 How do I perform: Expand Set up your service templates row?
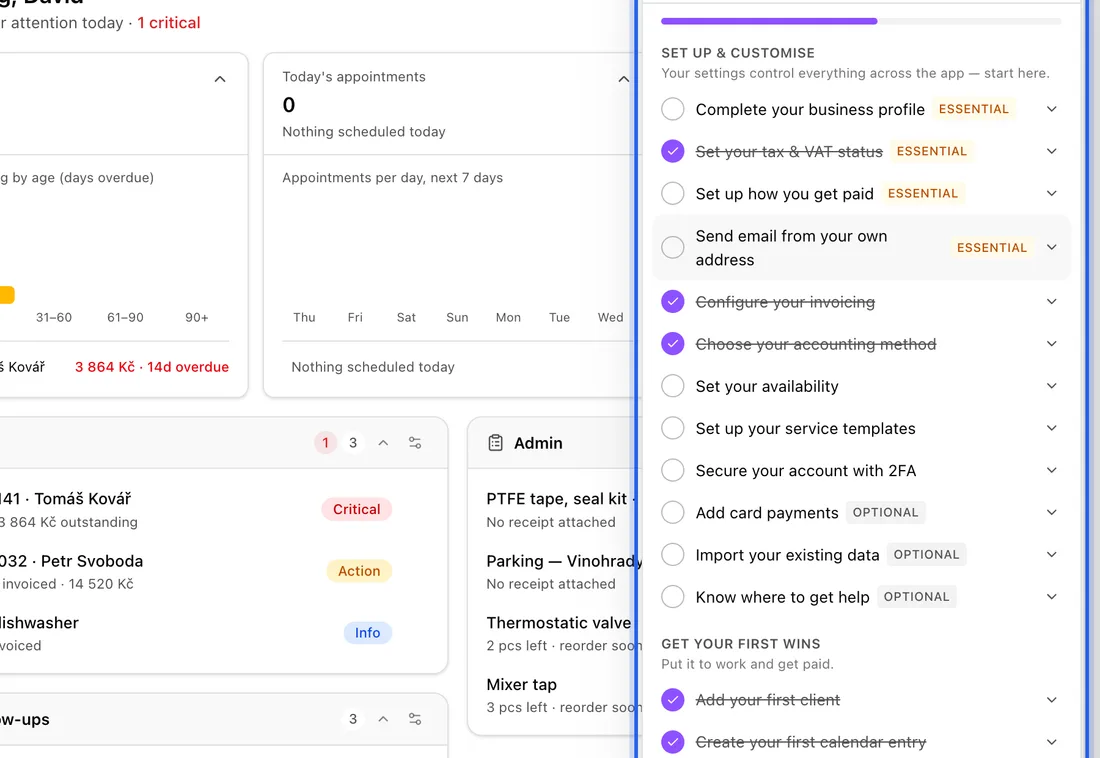pyautogui.click(x=1052, y=428)
